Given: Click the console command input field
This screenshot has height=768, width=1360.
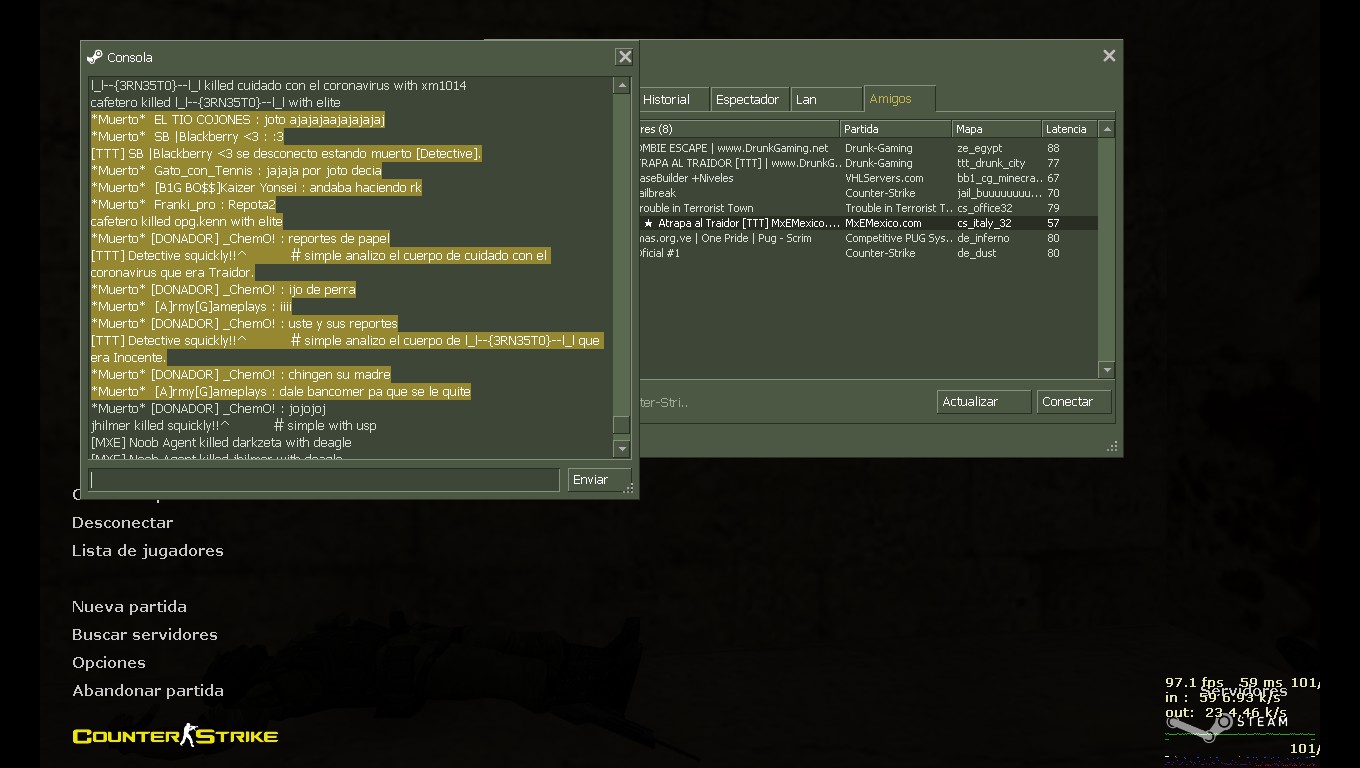Looking at the screenshot, I should coord(324,480).
